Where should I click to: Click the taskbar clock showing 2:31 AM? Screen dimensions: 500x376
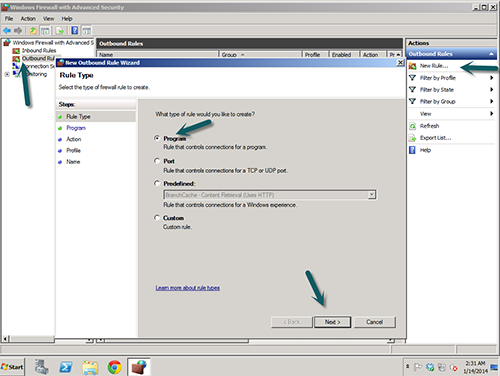pos(476,367)
